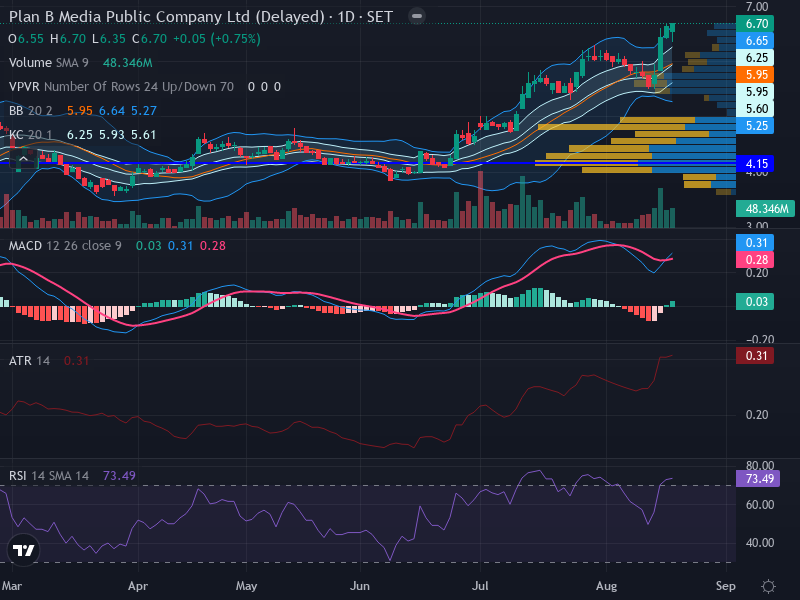Click the 1D interval label
Viewport: 800px width, 600px height.
click(346, 17)
